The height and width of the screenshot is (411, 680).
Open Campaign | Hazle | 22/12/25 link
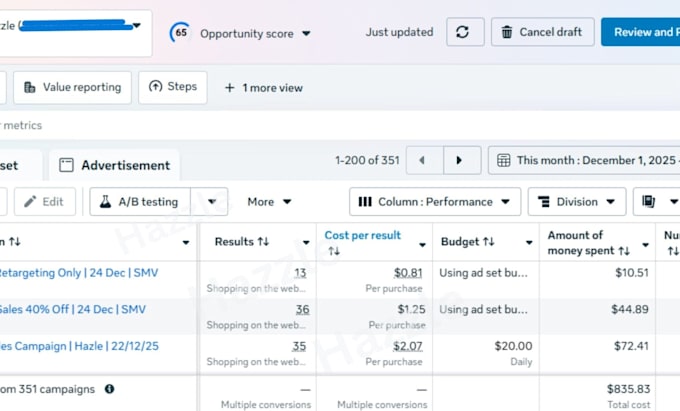tap(79, 346)
